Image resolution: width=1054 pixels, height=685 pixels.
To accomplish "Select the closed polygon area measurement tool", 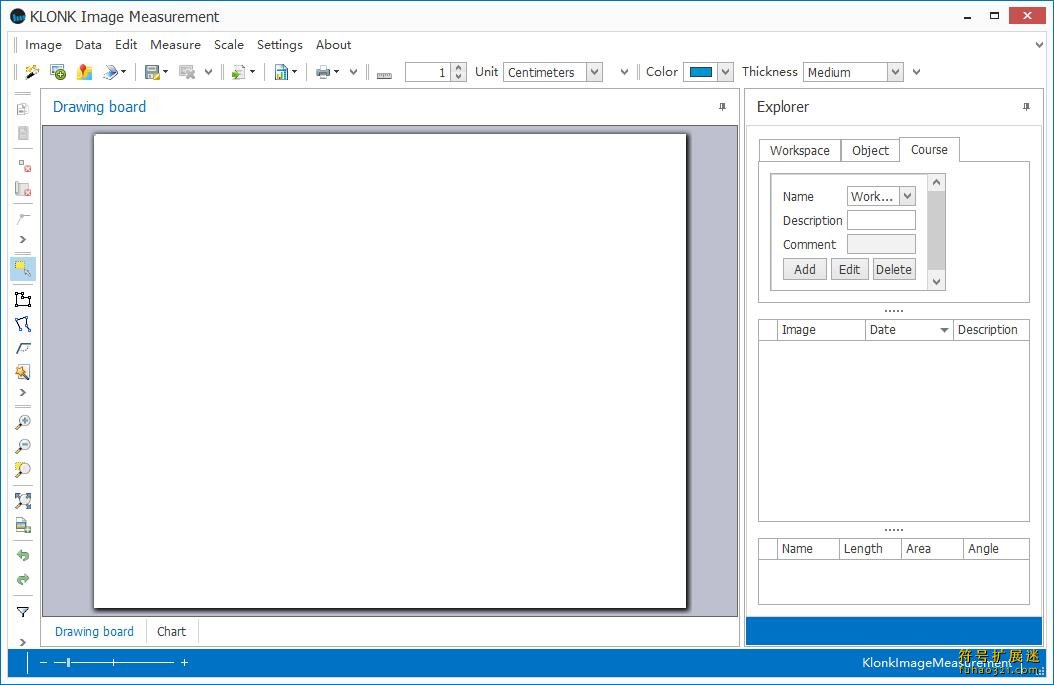I will [23, 299].
